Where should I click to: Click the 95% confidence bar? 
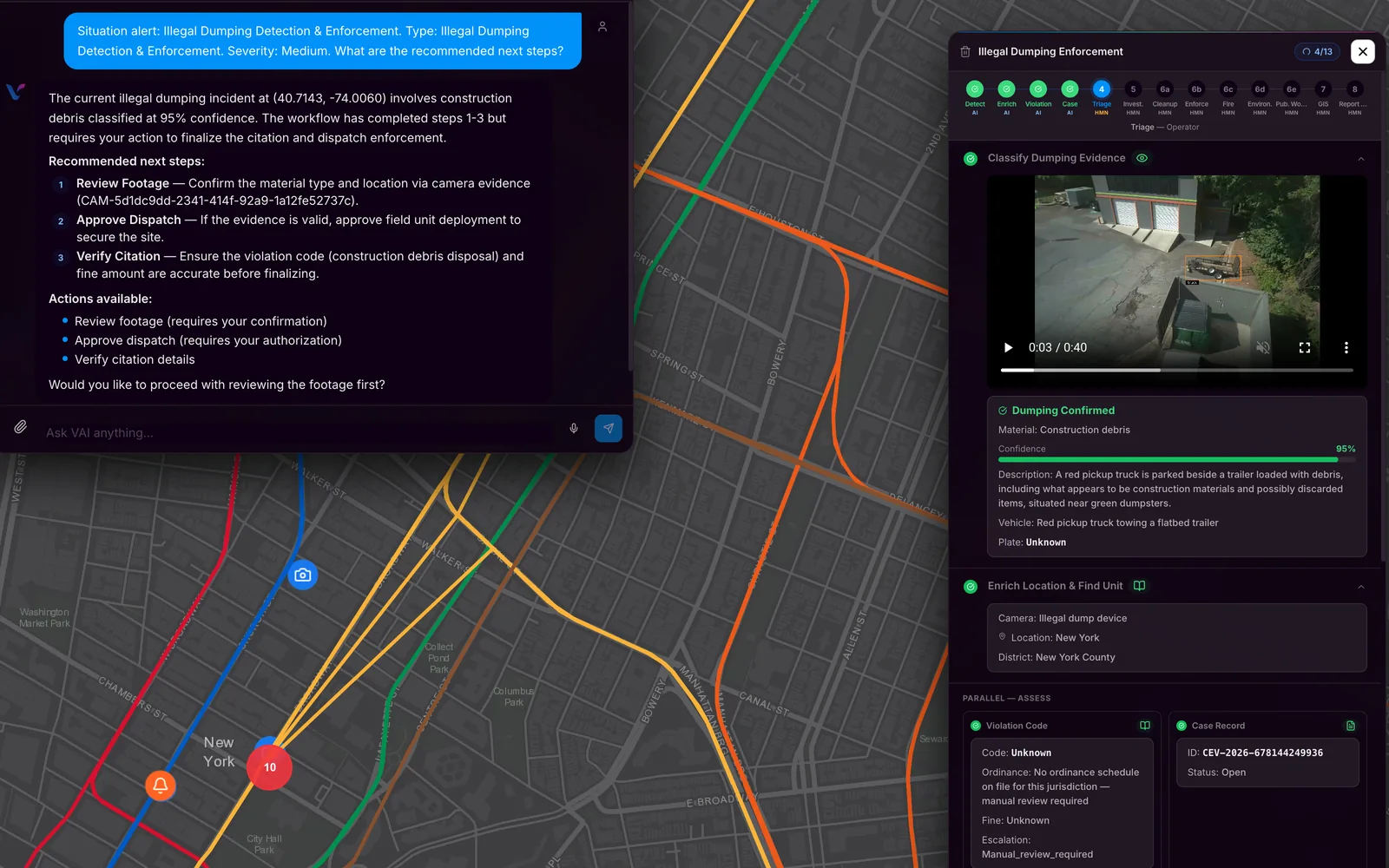1176,460
